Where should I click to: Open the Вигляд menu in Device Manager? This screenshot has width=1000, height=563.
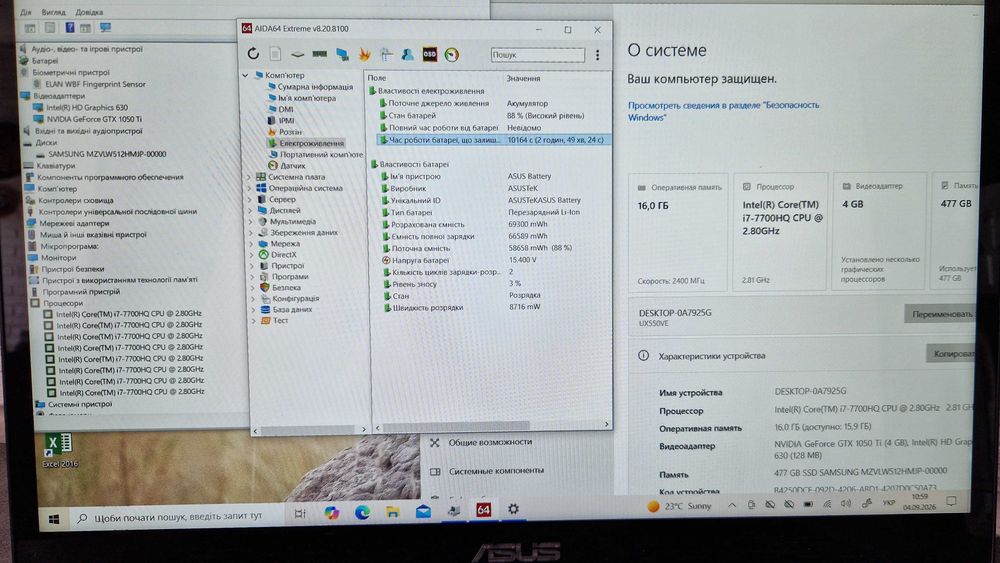point(54,12)
